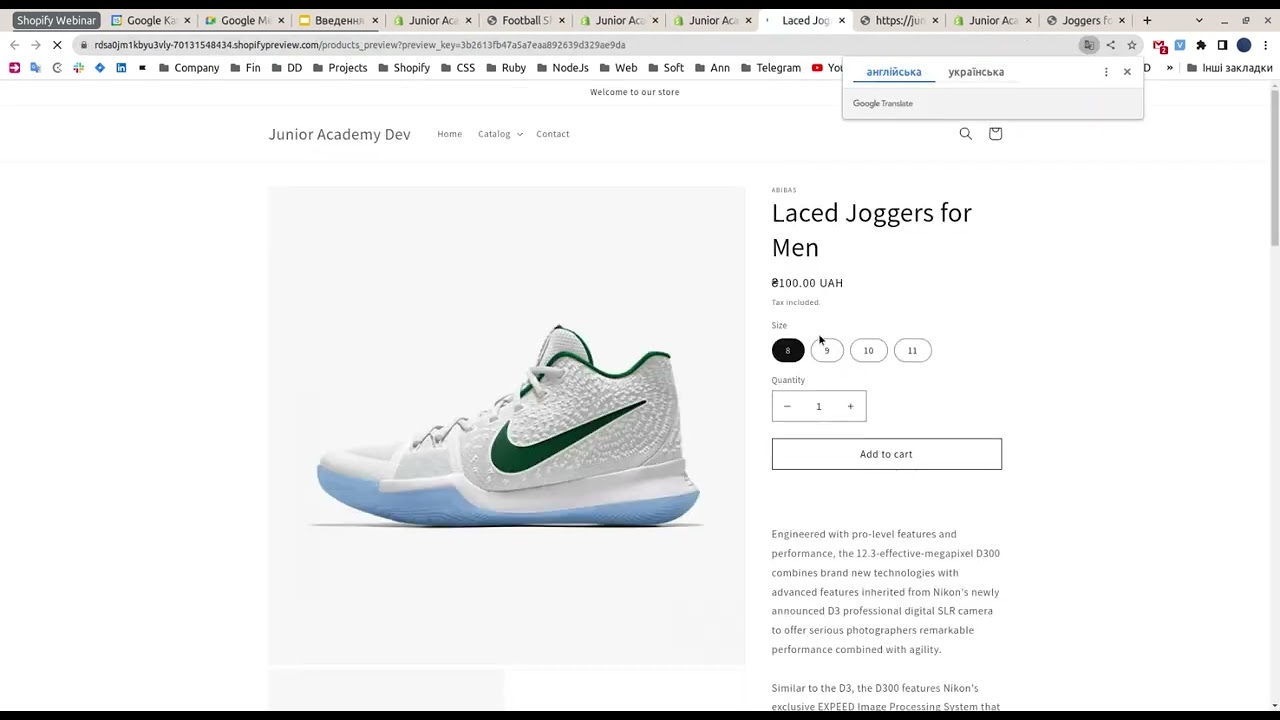Open the Web bookmarks folder
1280x720 pixels.
click(x=618, y=68)
